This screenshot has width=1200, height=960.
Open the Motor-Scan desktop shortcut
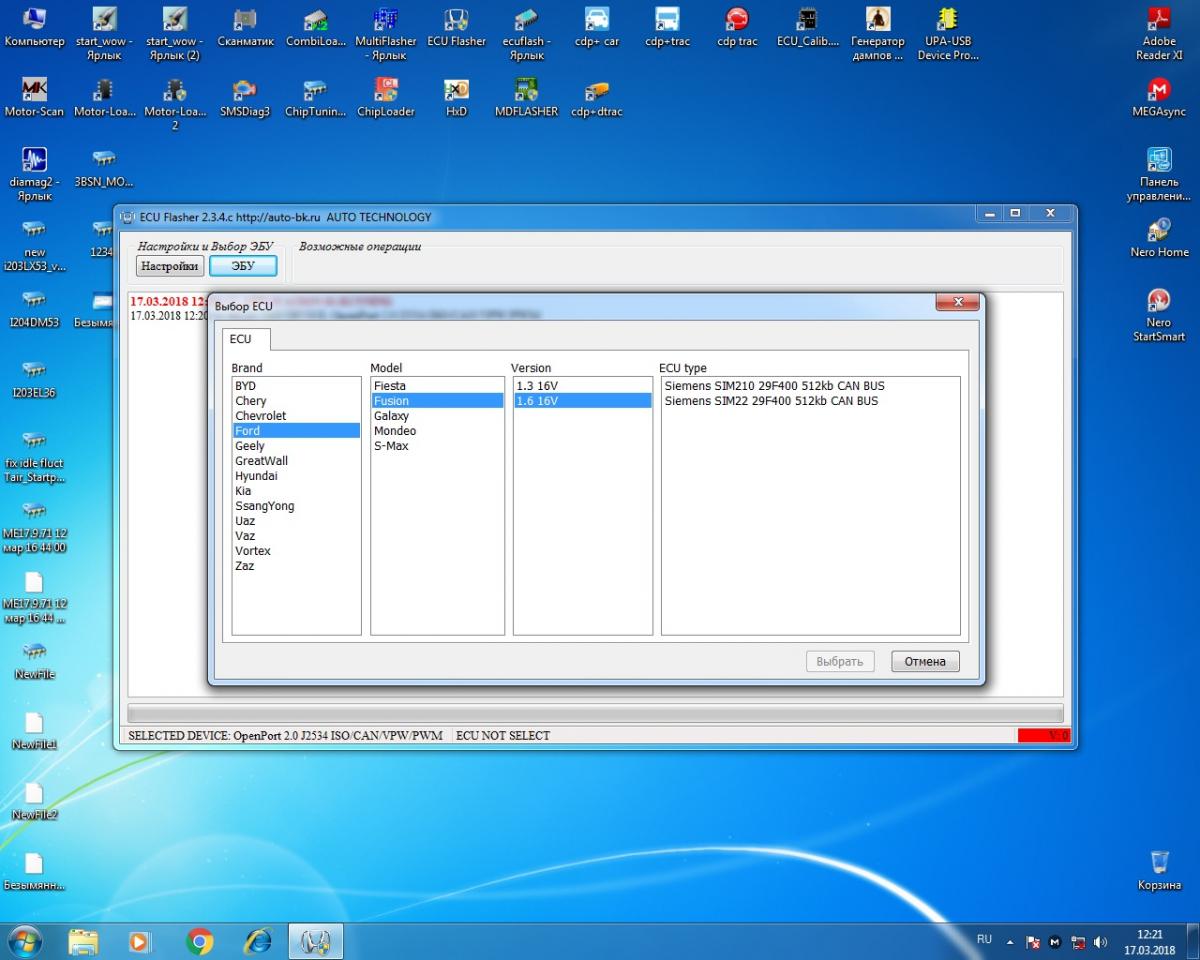pos(34,97)
